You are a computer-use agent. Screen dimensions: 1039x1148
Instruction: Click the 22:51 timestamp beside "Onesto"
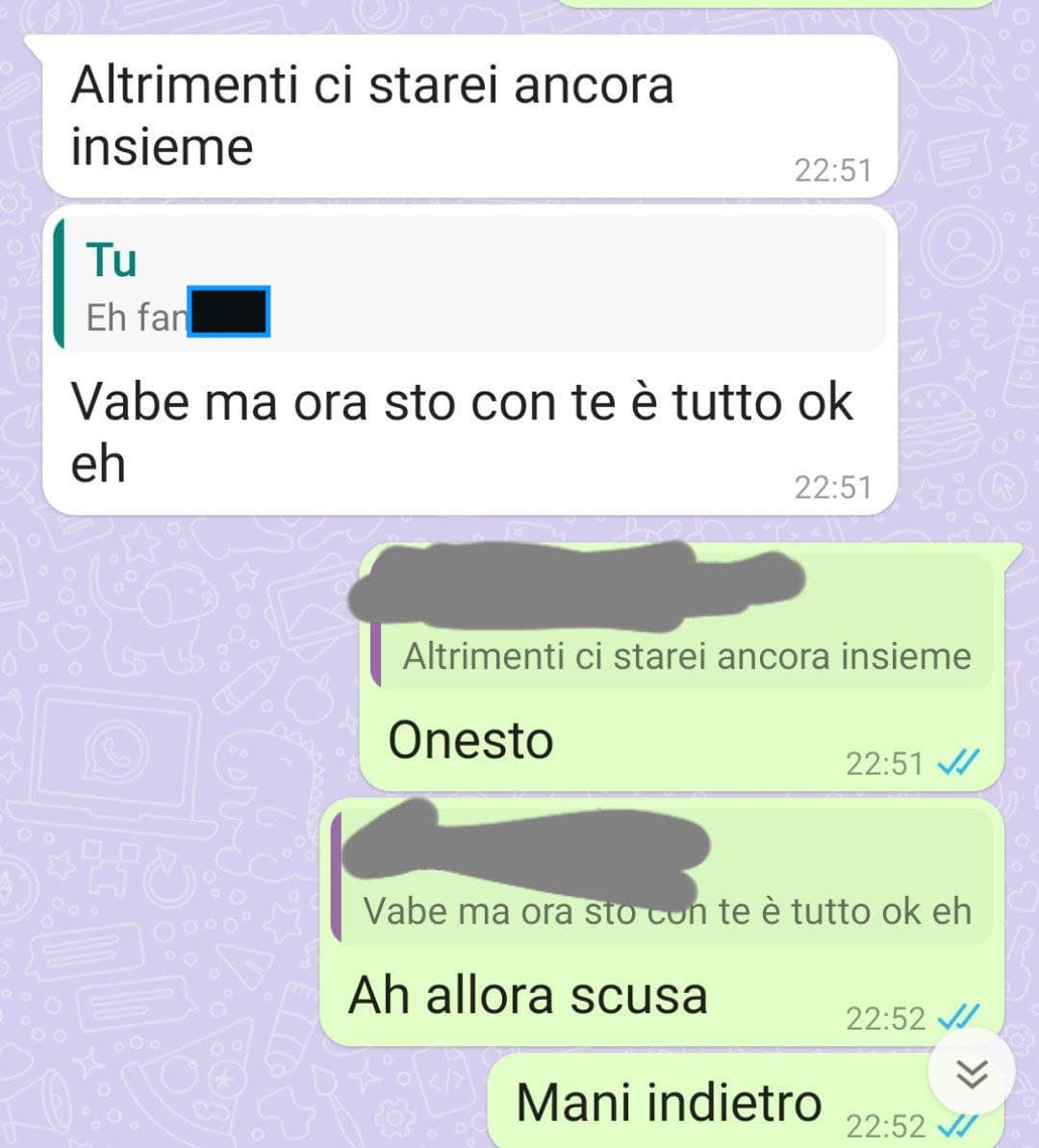[884, 764]
